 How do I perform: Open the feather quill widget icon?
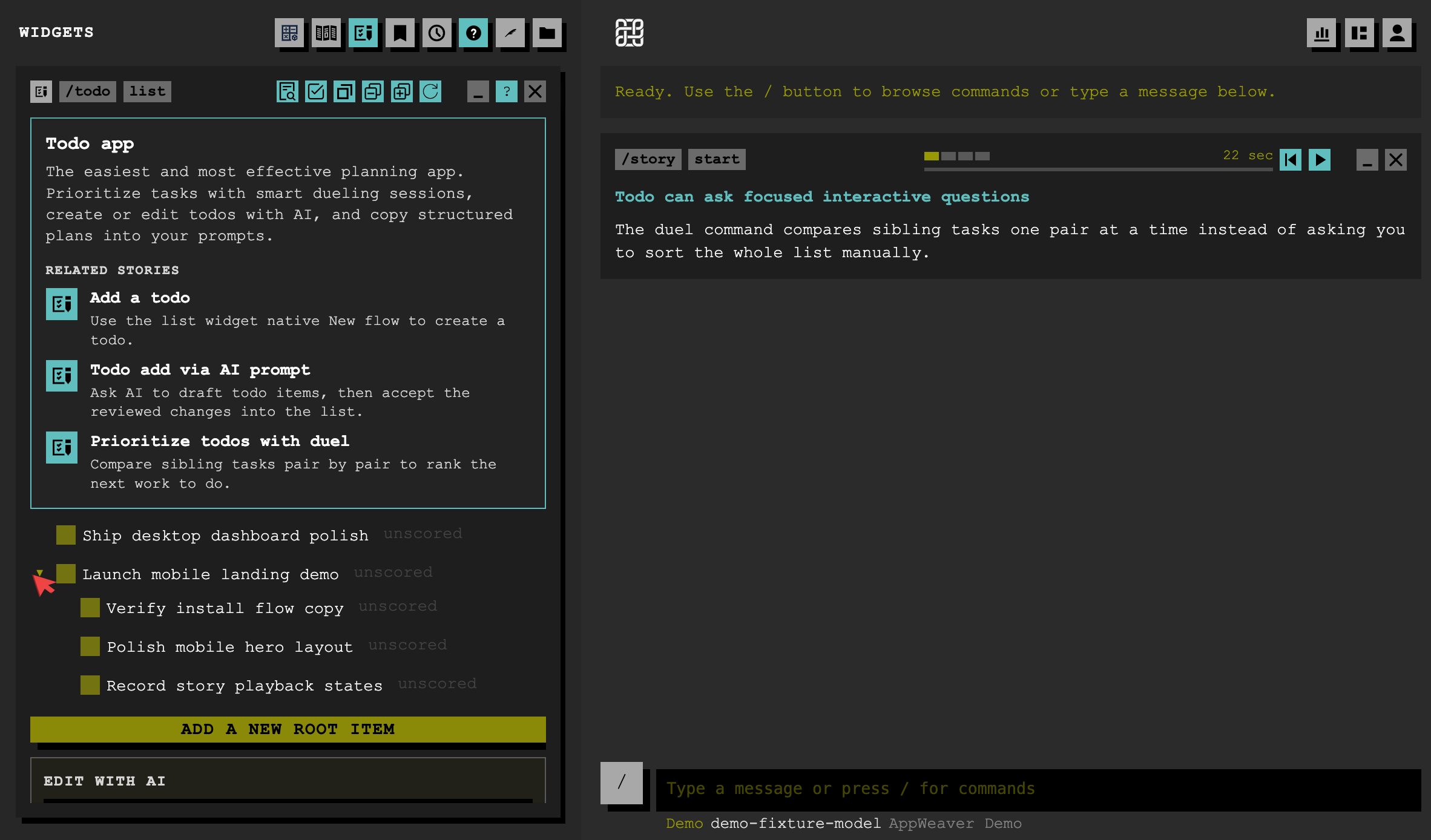(x=511, y=33)
